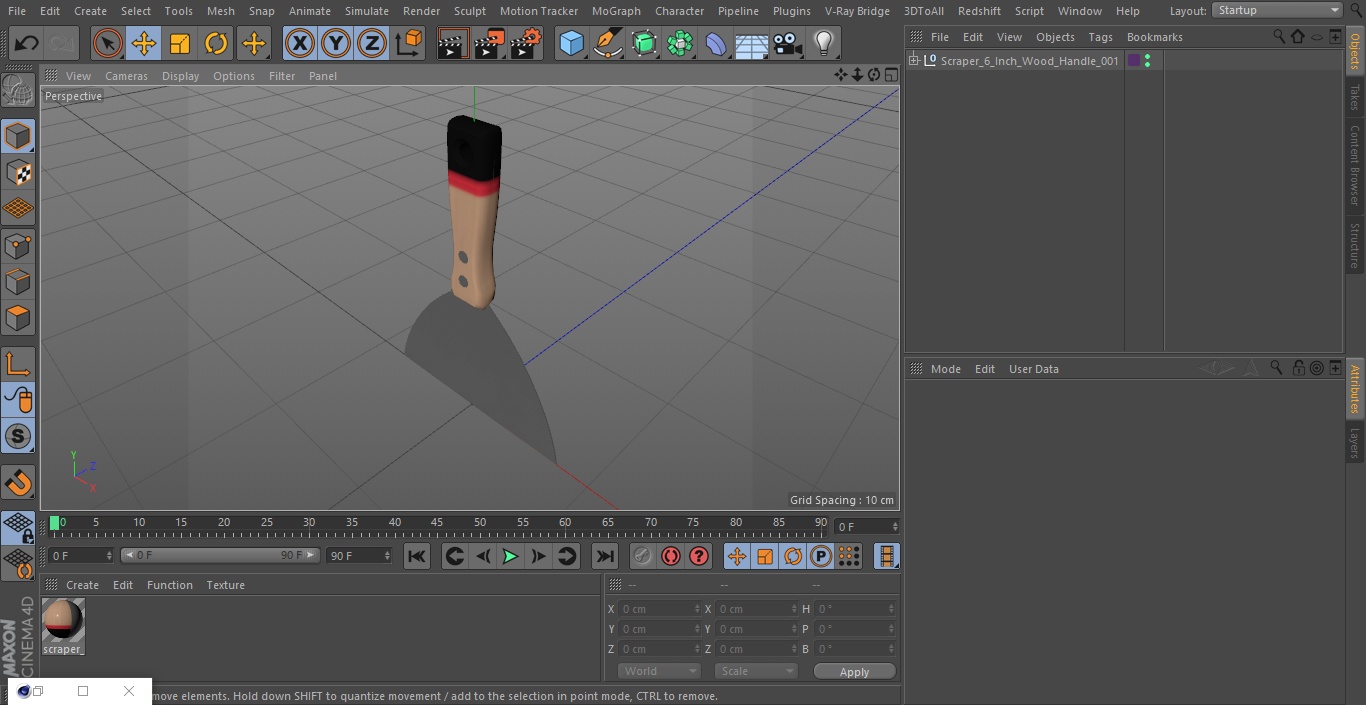Add a Subdivision Surface generator
This screenshot has height=705, width=1366.
pyautogui.click(x=644, y=43)
